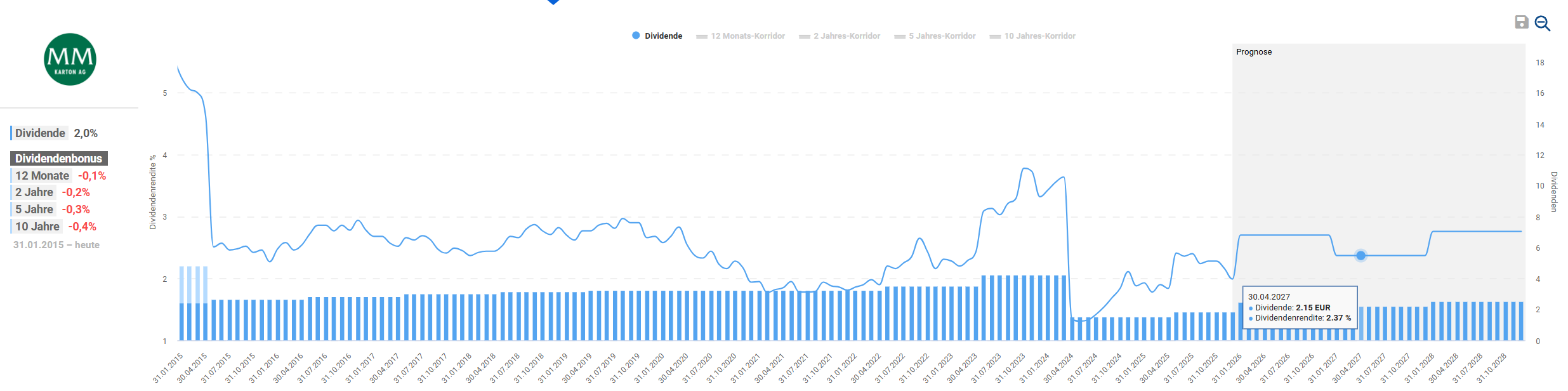The height and width of the screenshot is (391, 1568).
Task: Click the MM Karton AG logo
Action: (x=70, y=60)
